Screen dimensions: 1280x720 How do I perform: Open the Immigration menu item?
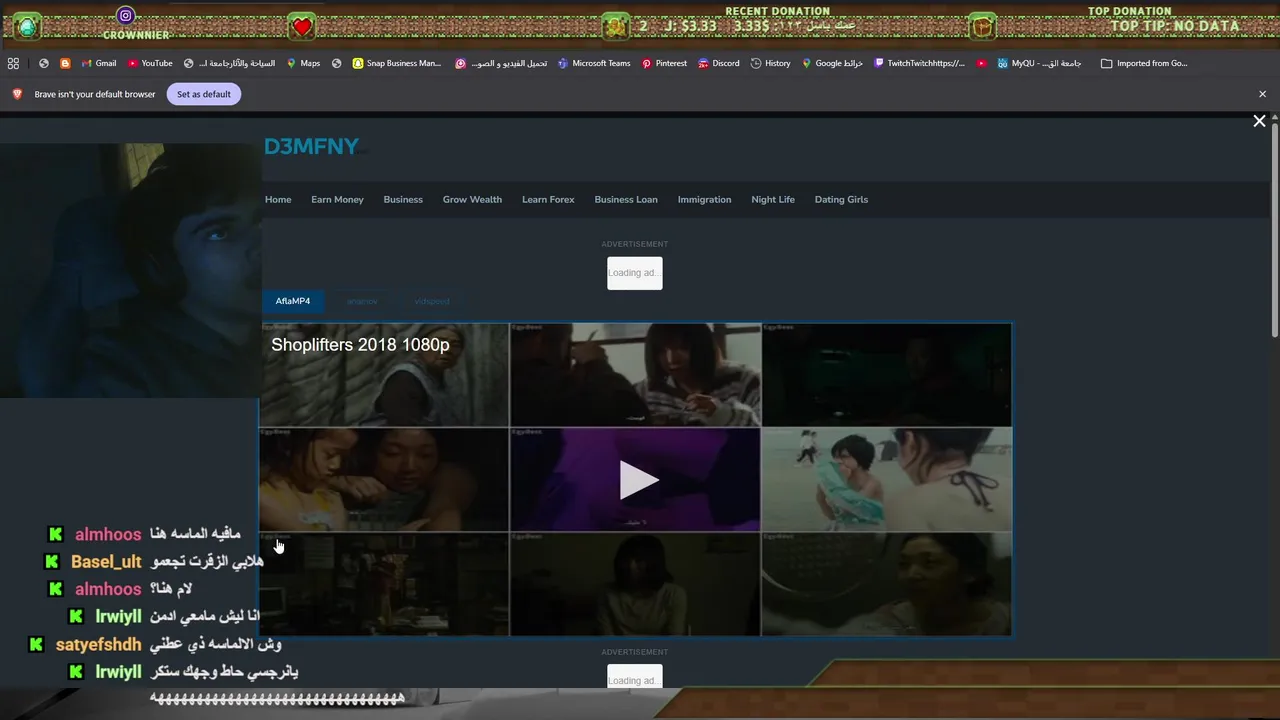pos(704,199)
